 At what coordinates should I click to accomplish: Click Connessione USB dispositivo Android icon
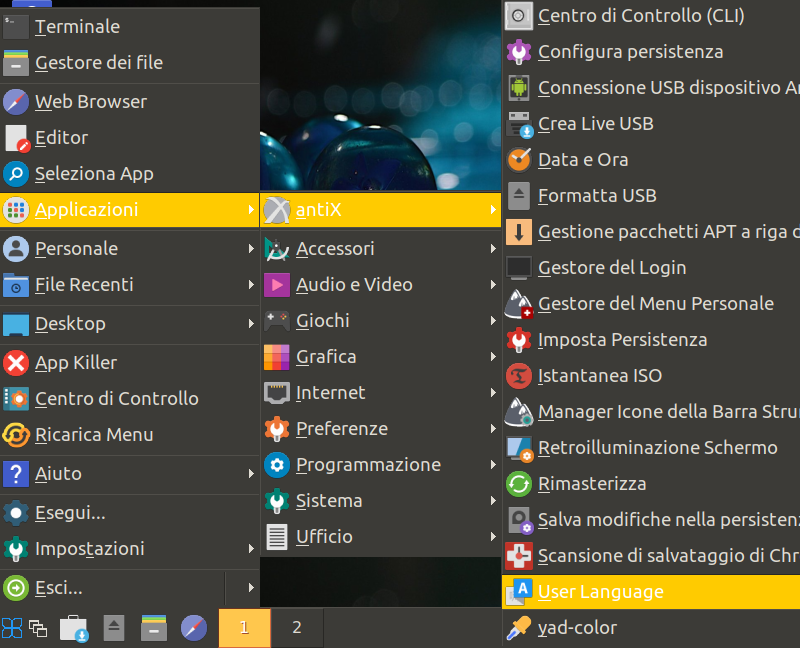click(519, 88)
